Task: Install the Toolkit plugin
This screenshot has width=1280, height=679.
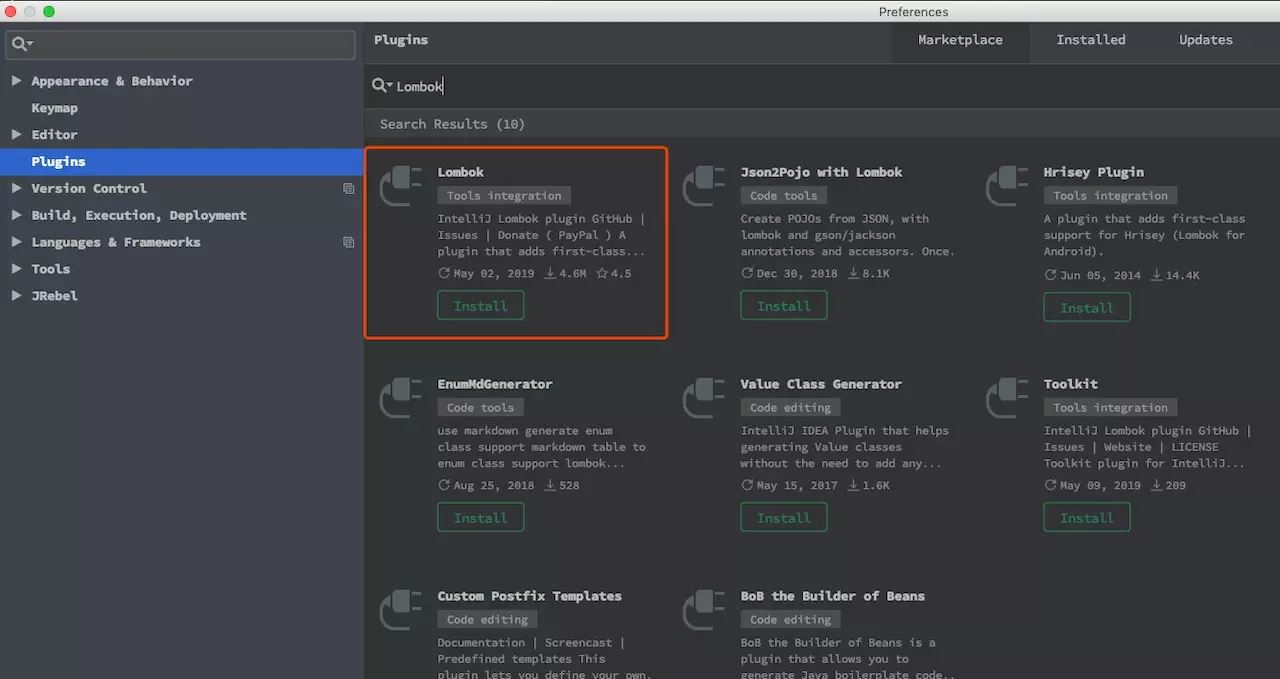Action: (1087, 518)
